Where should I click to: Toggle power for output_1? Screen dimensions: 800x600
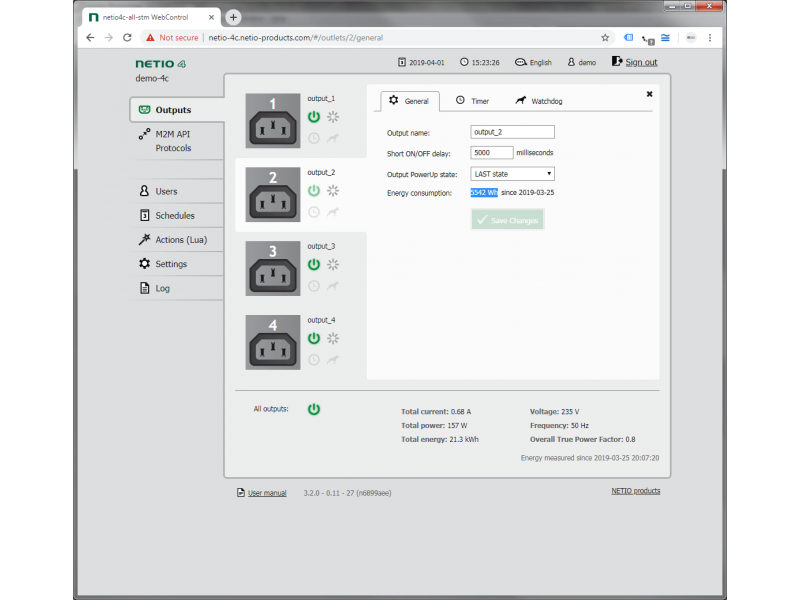click(314, 117)
